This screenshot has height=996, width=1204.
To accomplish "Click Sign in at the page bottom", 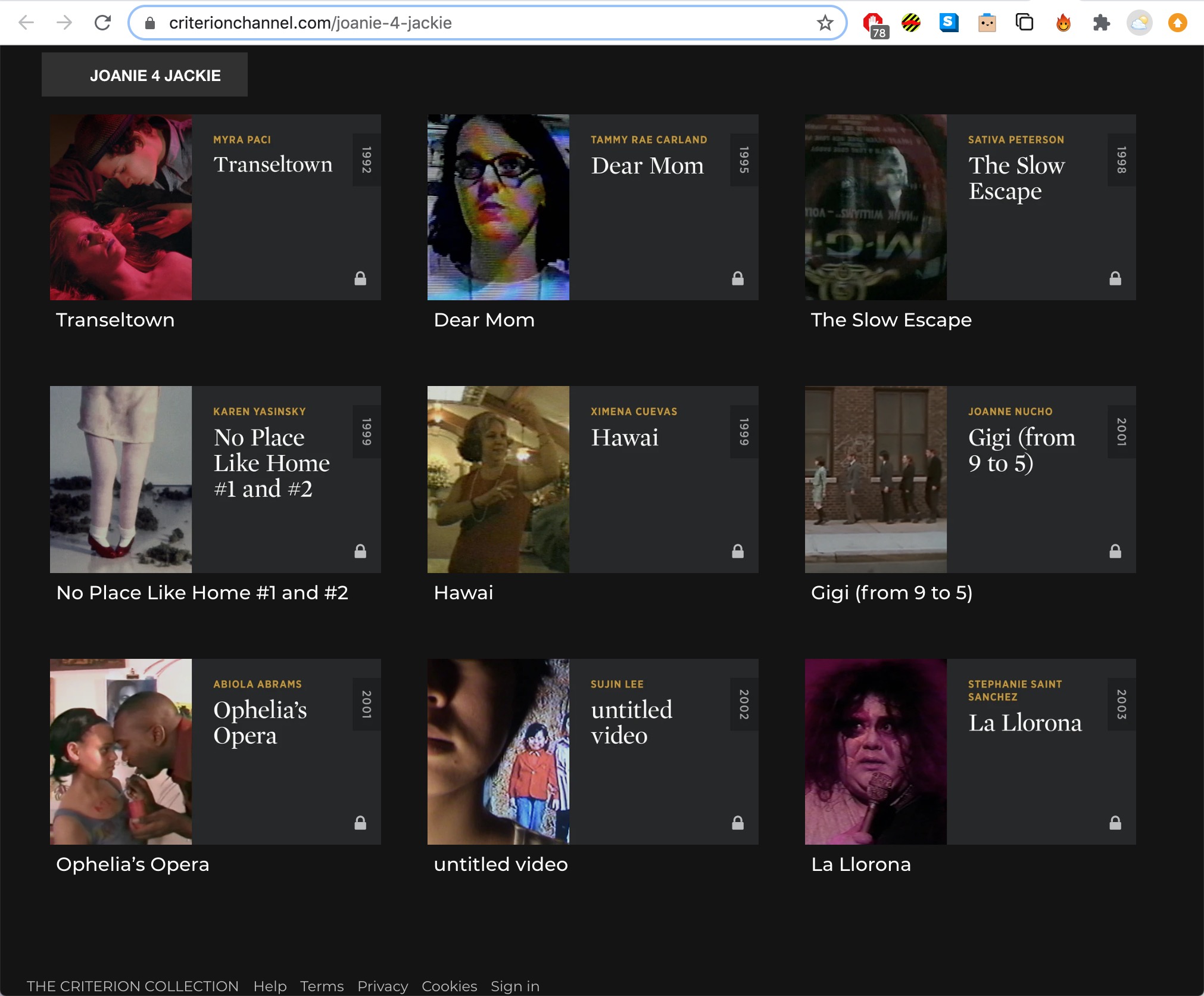I will click(514, 986).
